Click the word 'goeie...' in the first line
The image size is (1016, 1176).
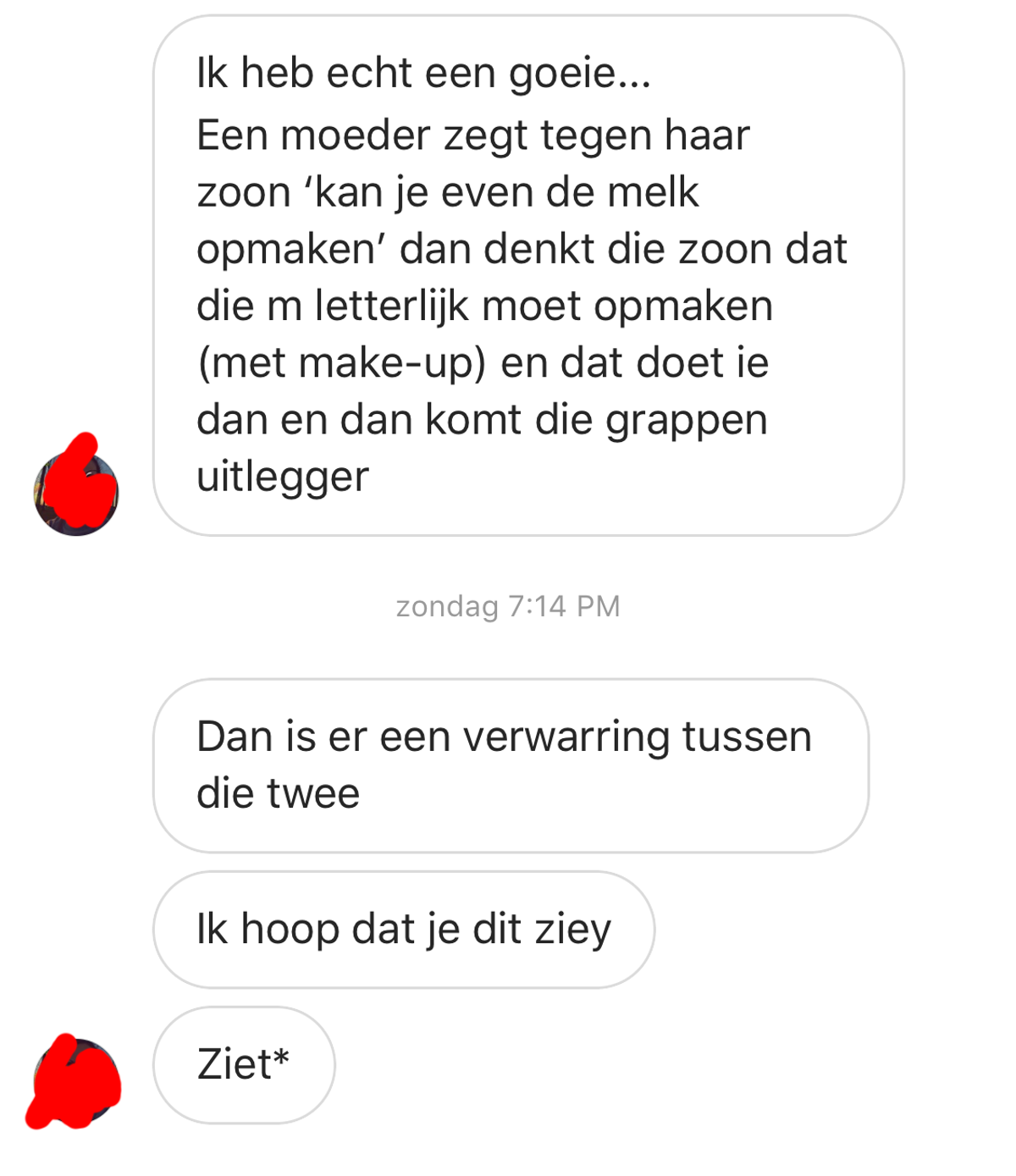coord(580,74)
